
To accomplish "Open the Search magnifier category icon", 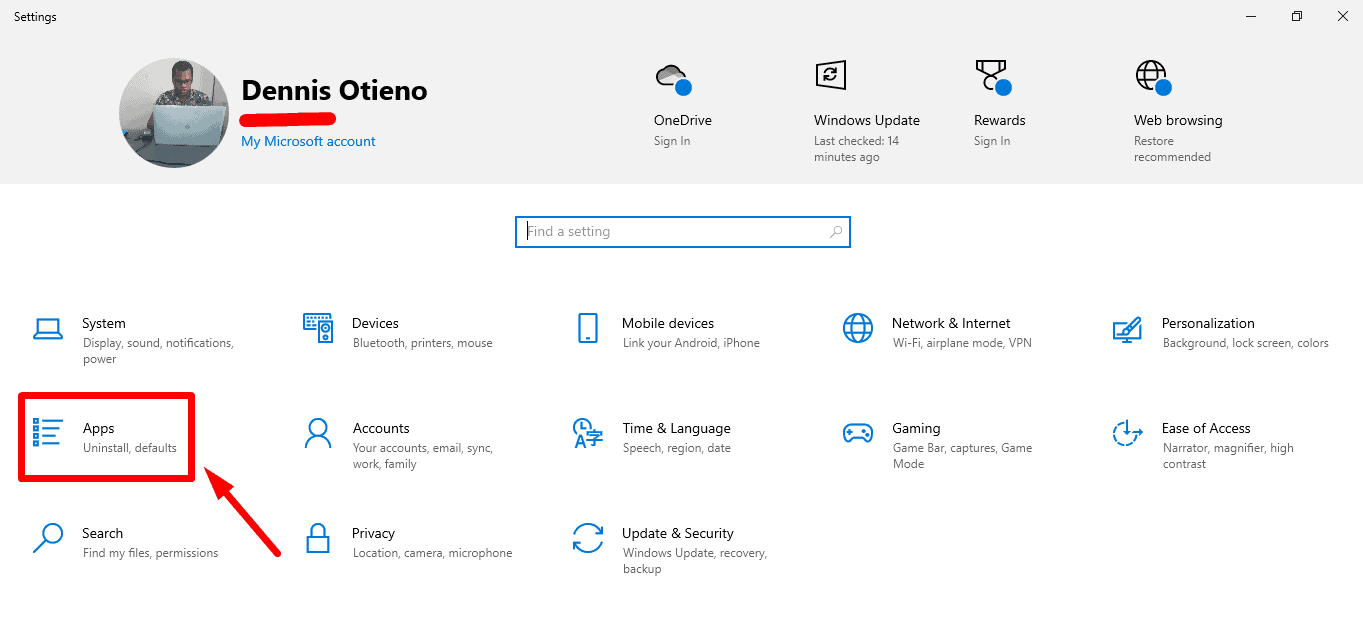I will [x=47, y=538].
